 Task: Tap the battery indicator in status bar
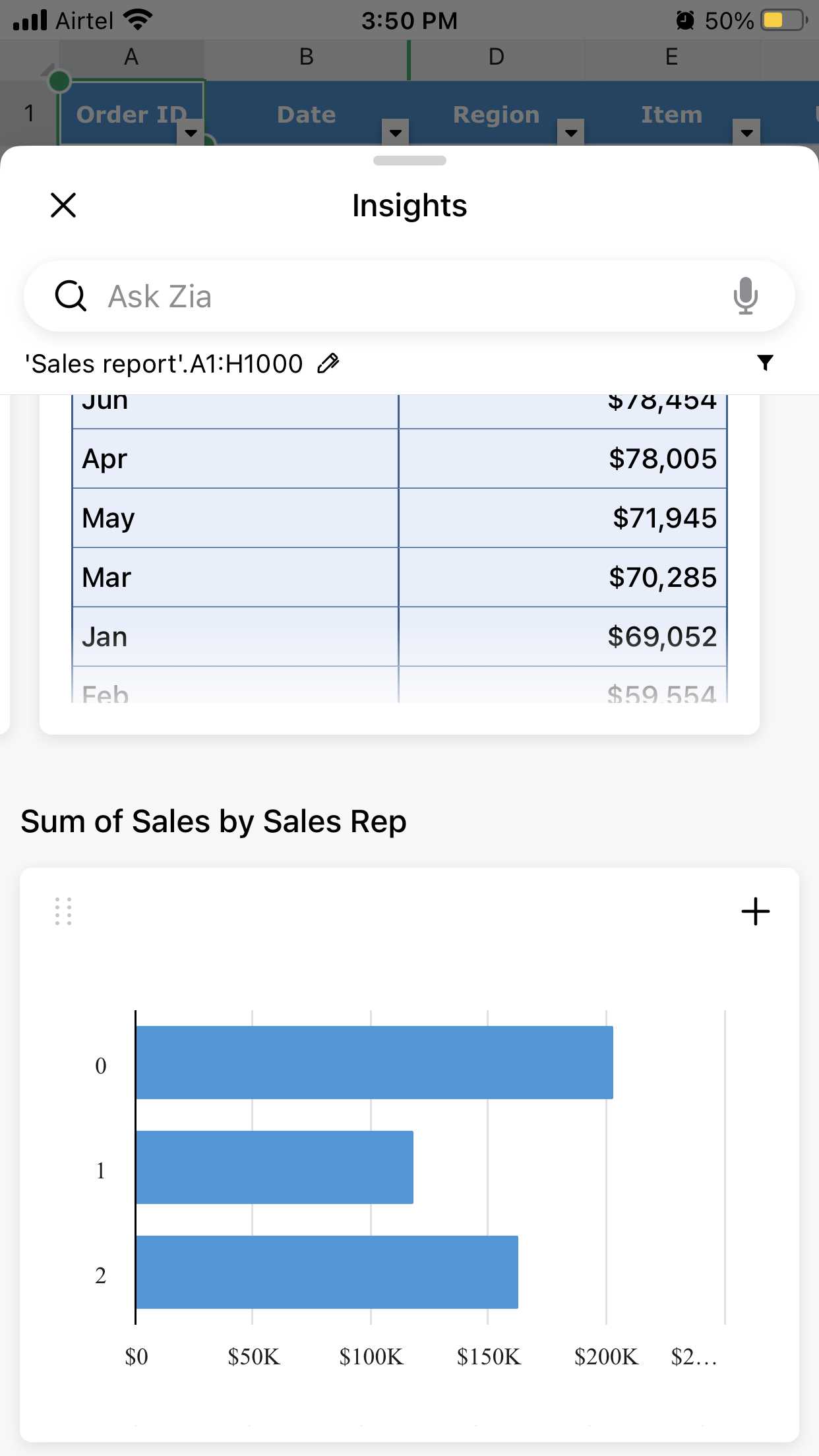[x=783, y=20]
